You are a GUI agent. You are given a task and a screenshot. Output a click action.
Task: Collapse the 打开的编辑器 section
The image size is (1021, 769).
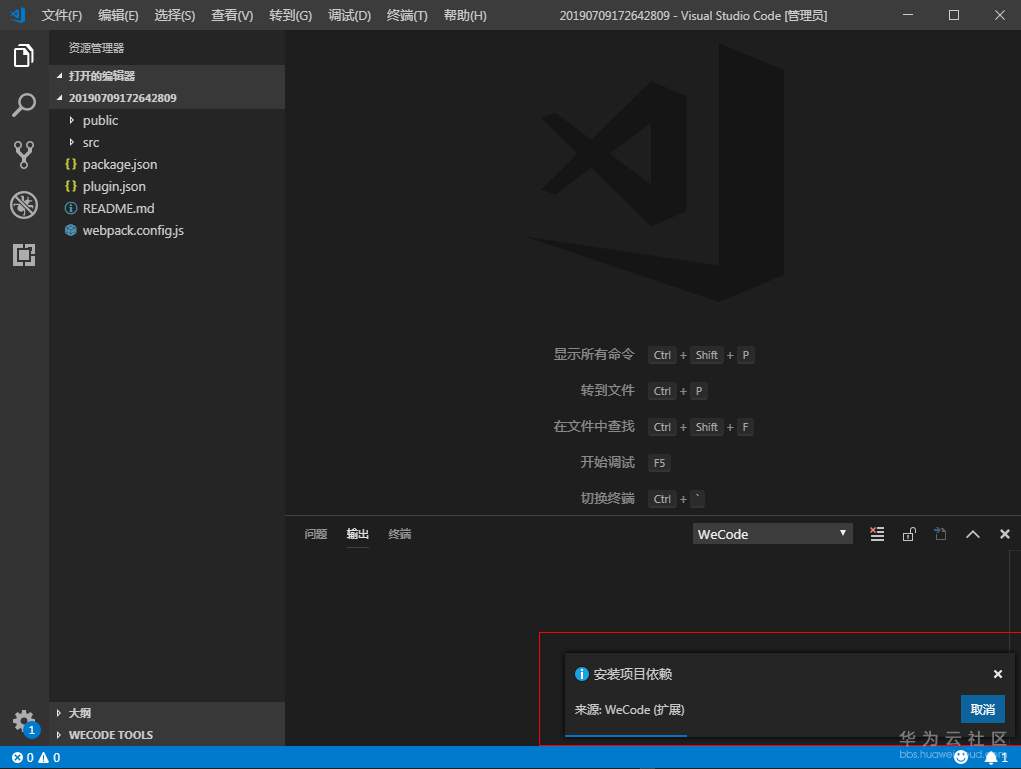[x=60, y=76]
